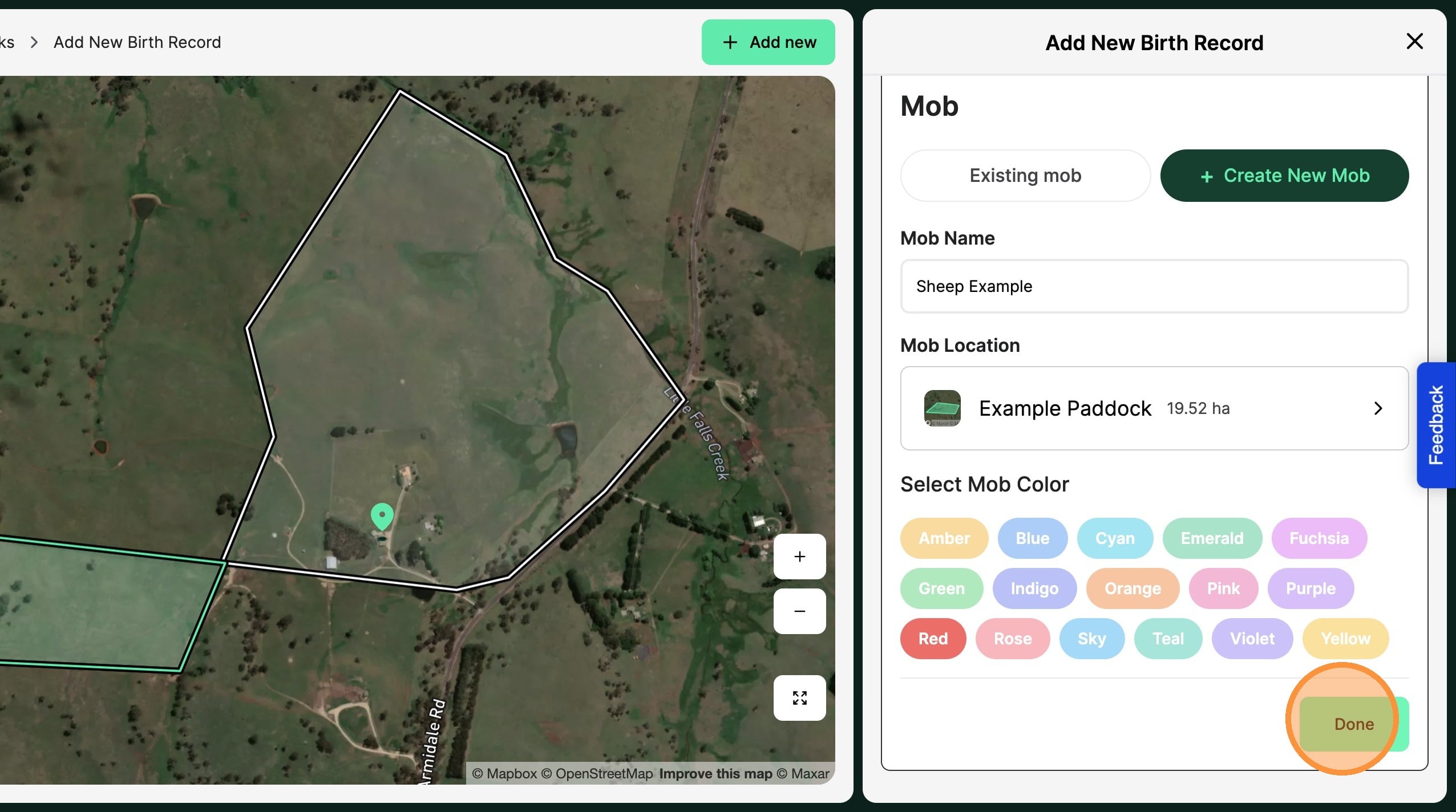The width and height of the screenshot is (1456, 812).
Task: Open Example Paddock location chevron
Action: [x=1378, y=408]
